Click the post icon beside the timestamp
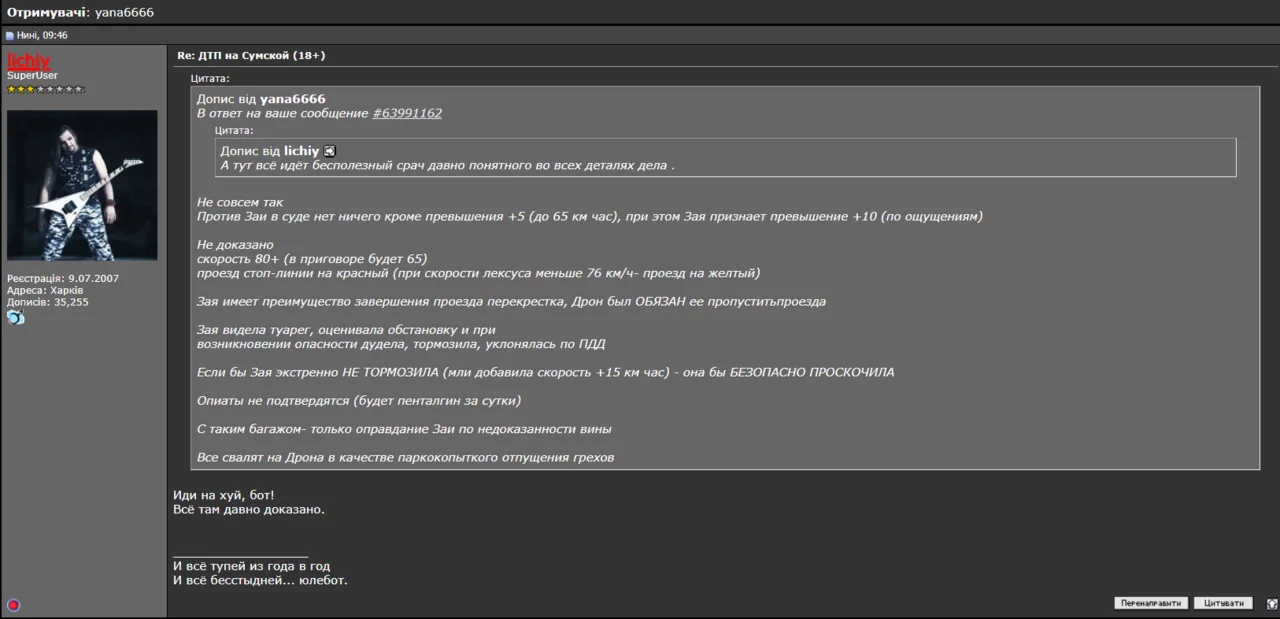Image resolution: width=1280 pixels, height=619 pixels. (10, 36)
